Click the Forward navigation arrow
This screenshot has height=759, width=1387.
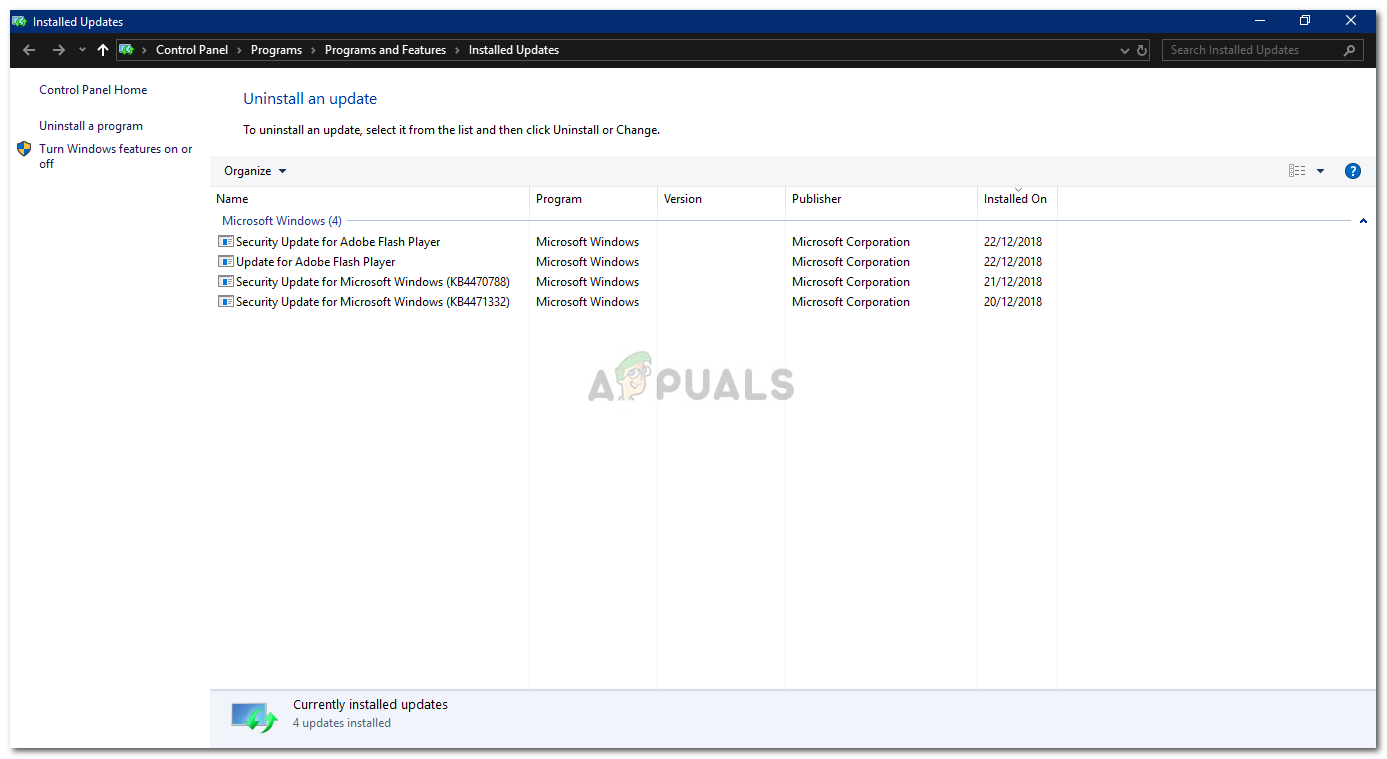(58, 50)
